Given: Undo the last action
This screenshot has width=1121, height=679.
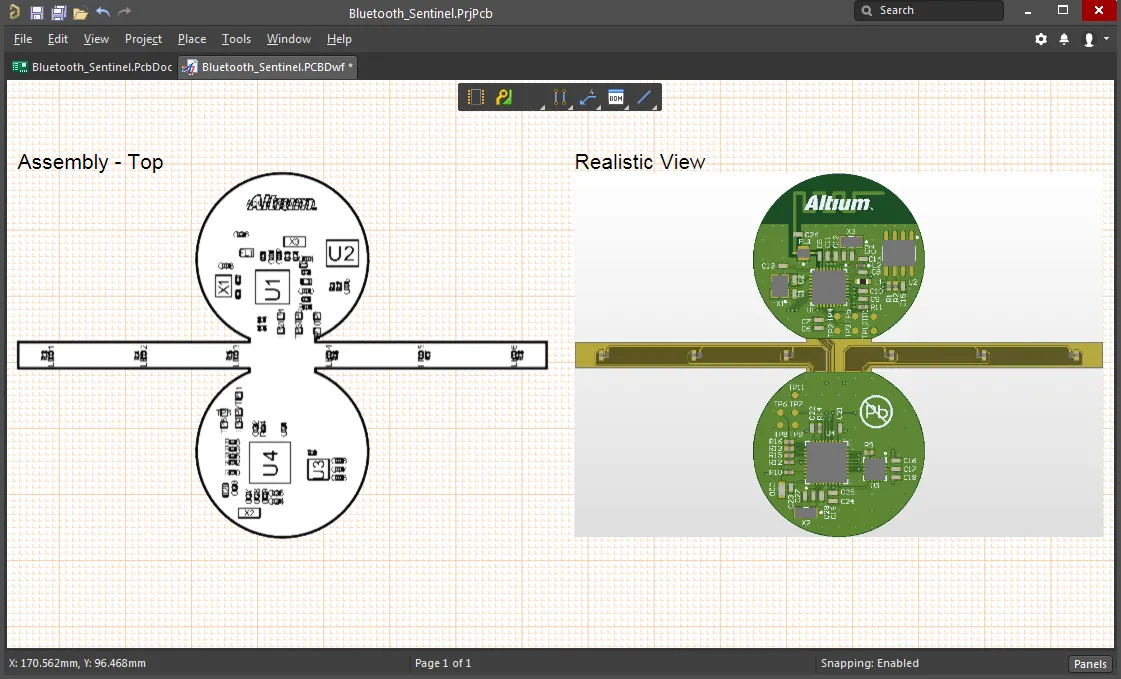Looking at the screenshot, I should point(103,11).
